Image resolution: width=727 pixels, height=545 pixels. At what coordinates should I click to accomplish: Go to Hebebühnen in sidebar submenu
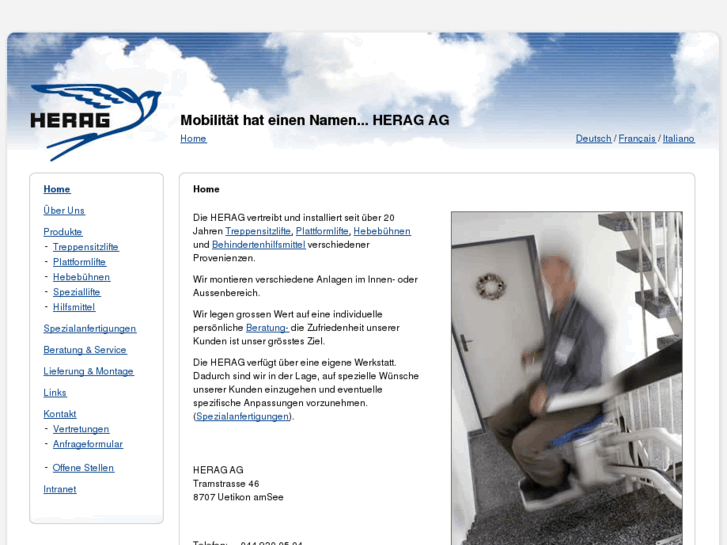pyautogui.click(x=82, y=277)
